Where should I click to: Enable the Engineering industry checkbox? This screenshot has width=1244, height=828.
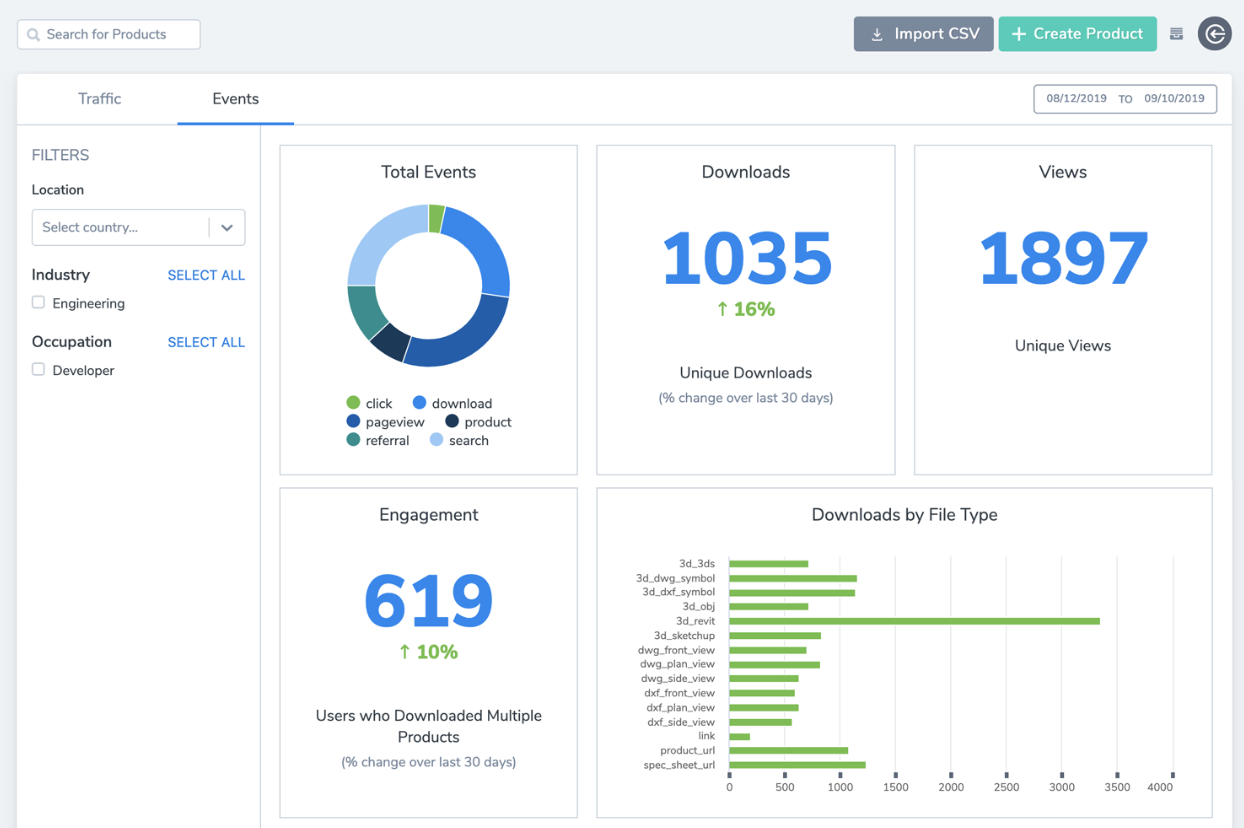pyautogui.click(x=39, y=303)
